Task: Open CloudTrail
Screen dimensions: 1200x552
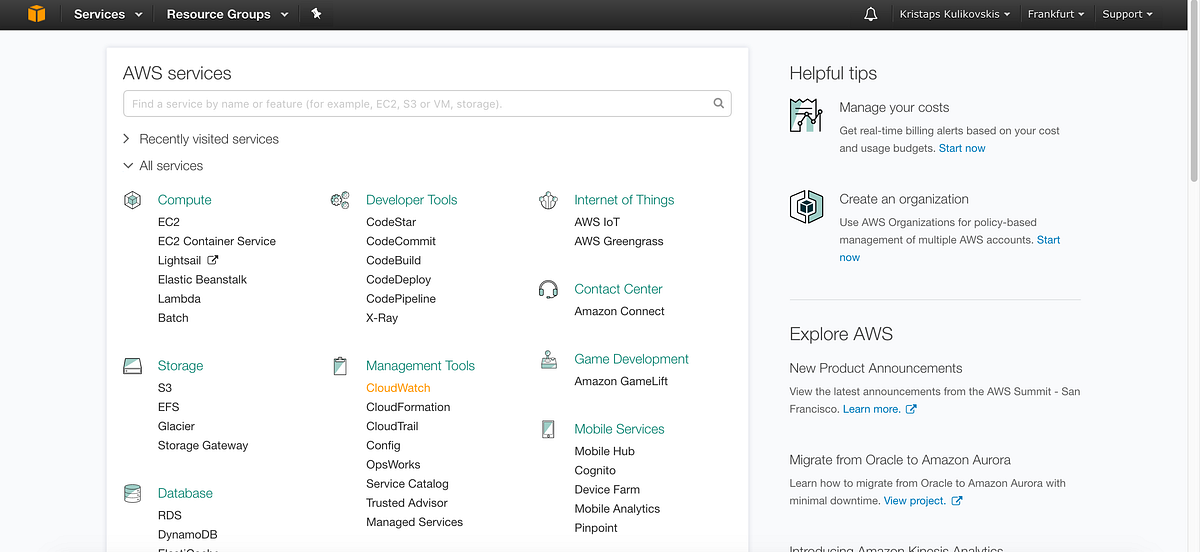Action: (392, 426)
